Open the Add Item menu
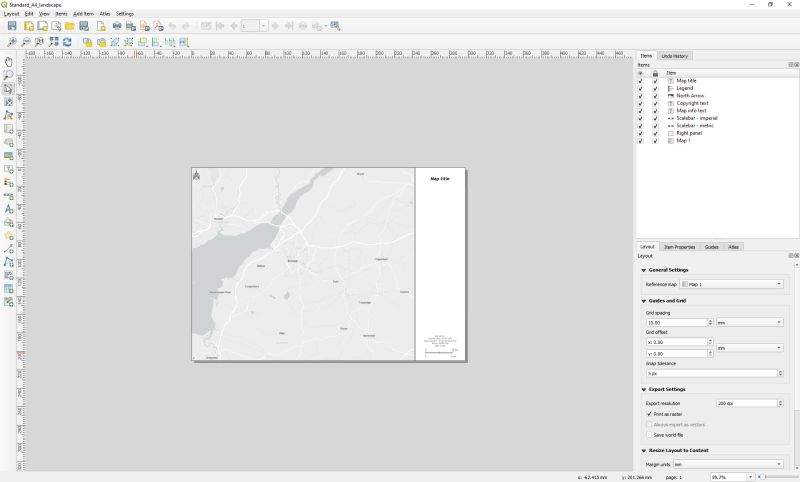Image resolution: width=800 pixels, height=482 pixels. (x=84, y=14)
